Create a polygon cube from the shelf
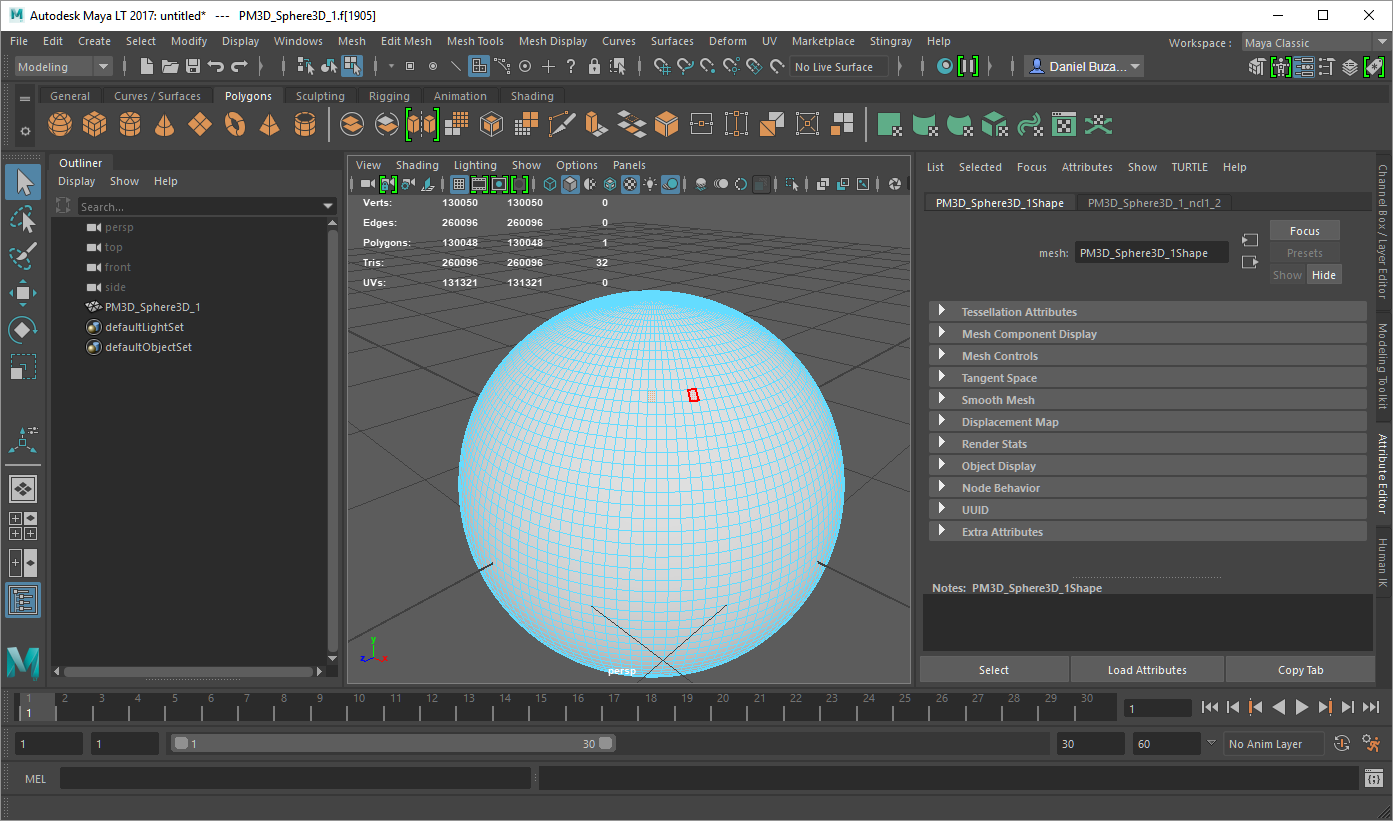The width and height of the screenshot is (1393, 821). pos(95,125)
